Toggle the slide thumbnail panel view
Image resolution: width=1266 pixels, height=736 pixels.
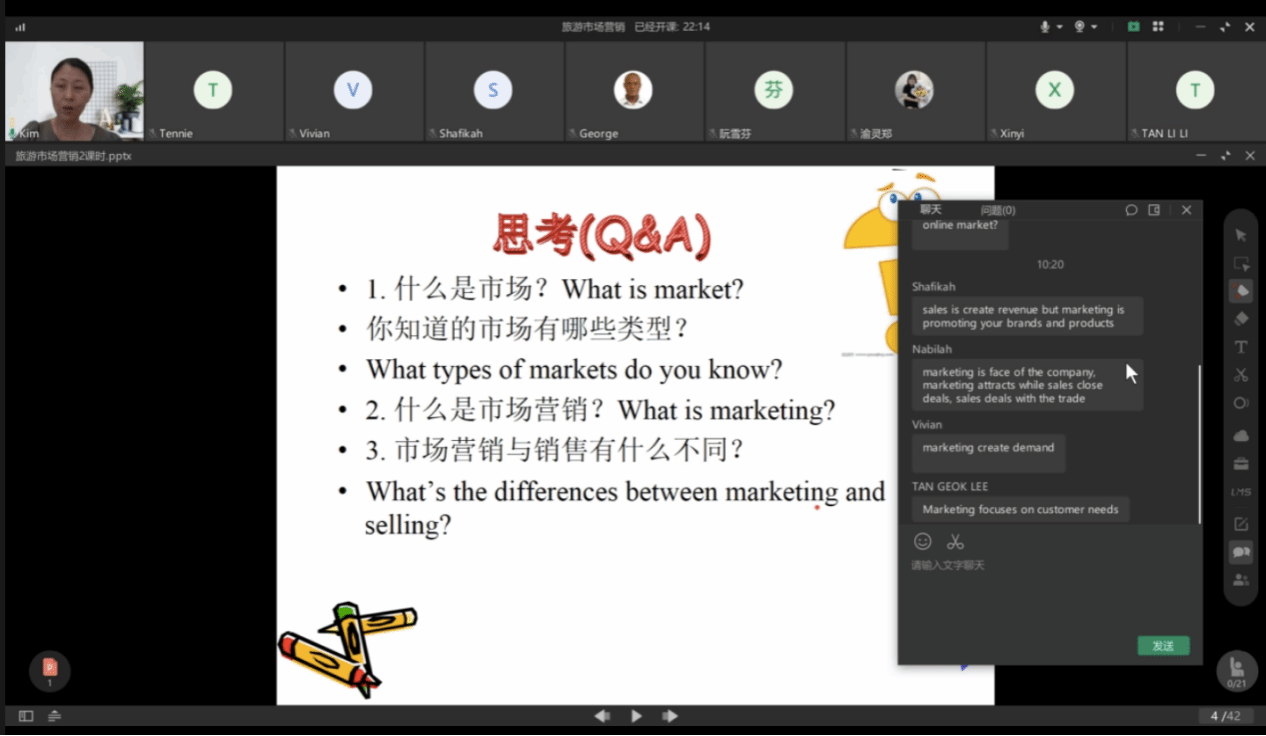pos(26,716)
